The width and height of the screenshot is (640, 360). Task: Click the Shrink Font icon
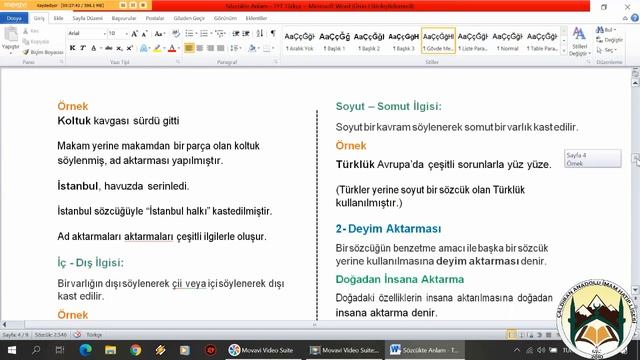point(144,34)
